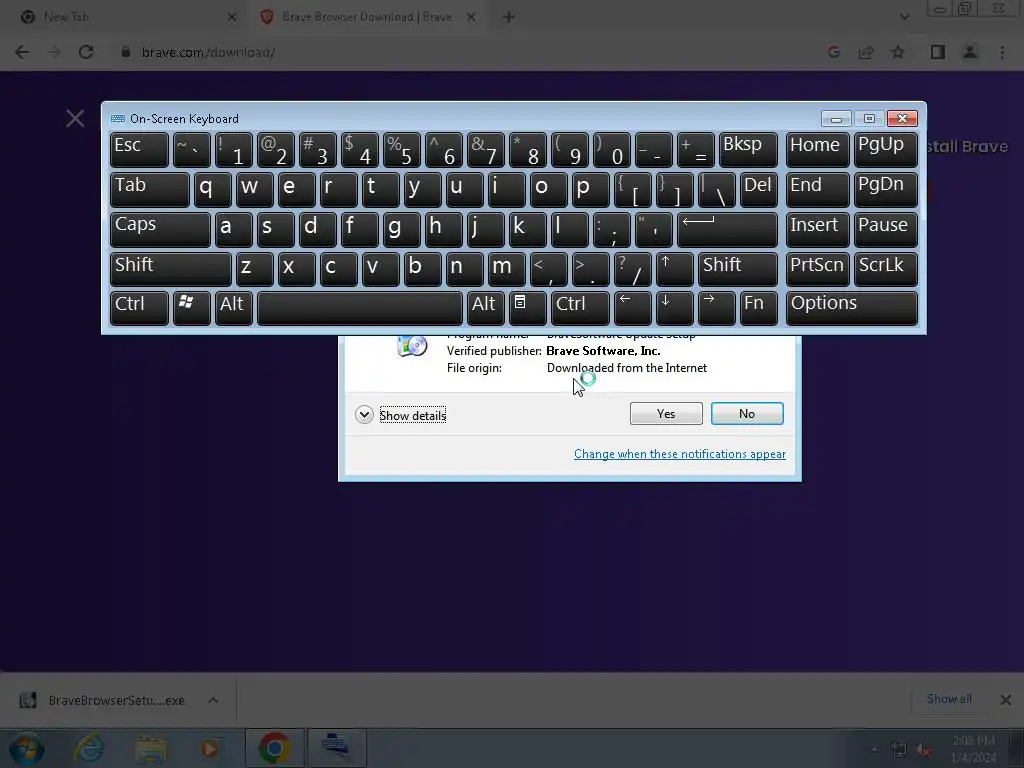The height and width of the screenshot is (768, 1024).
Task: Click the share page icon
Action: (866, 52)
